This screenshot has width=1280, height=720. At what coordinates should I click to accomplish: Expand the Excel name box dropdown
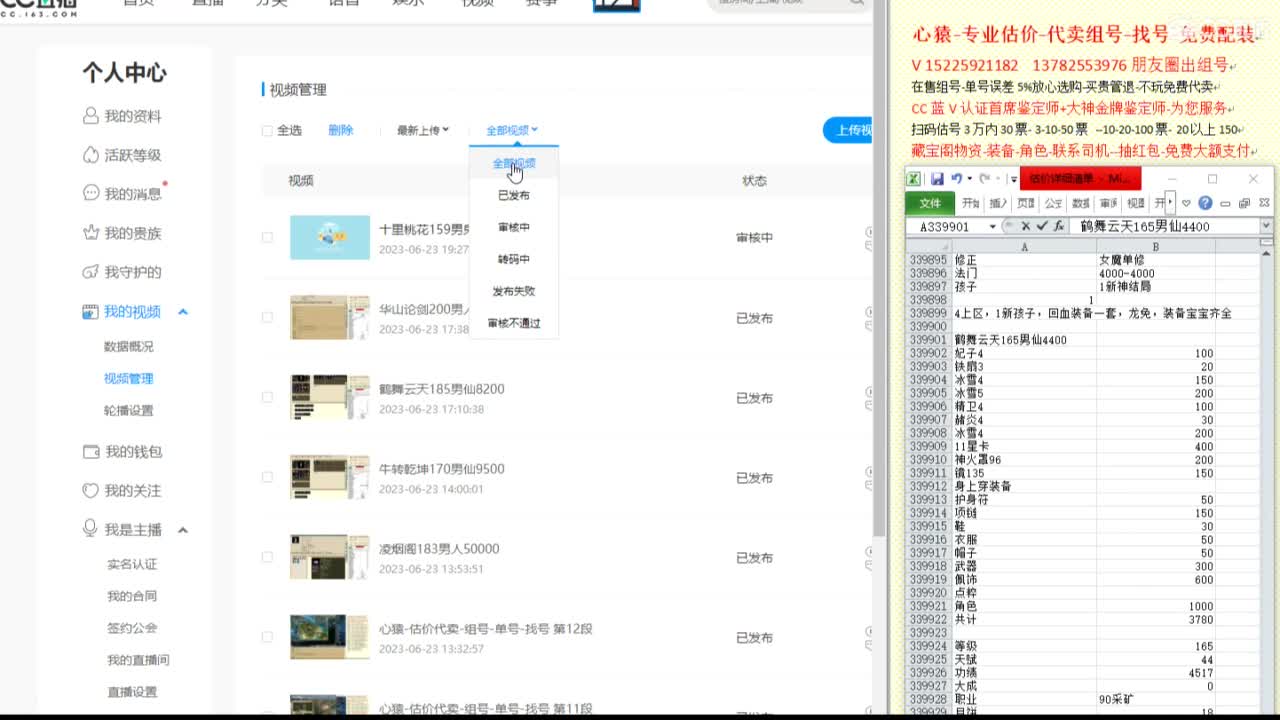click(992, 227)
